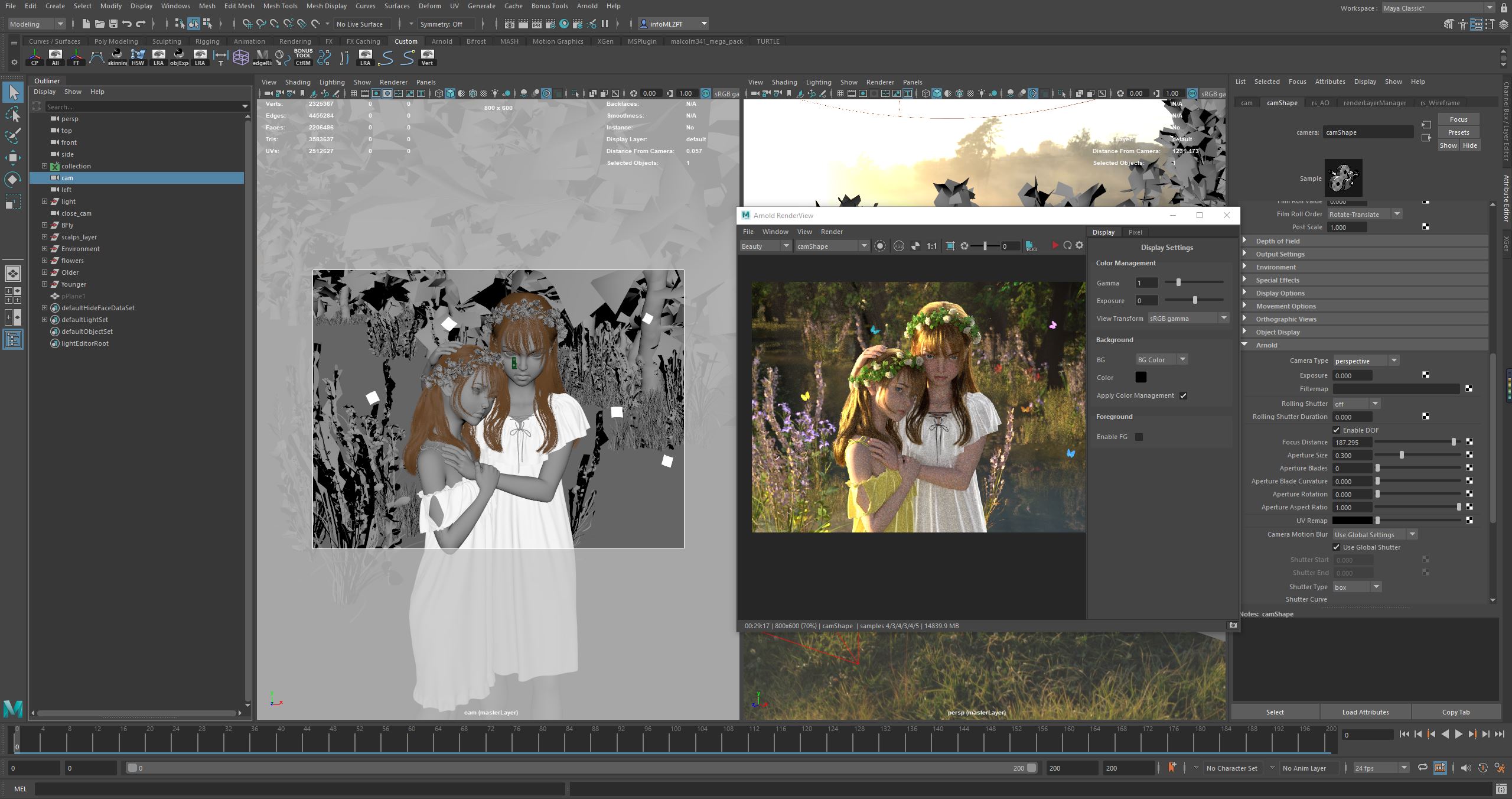Start the Arnold IPR render play button

(x=1055, y=245)
